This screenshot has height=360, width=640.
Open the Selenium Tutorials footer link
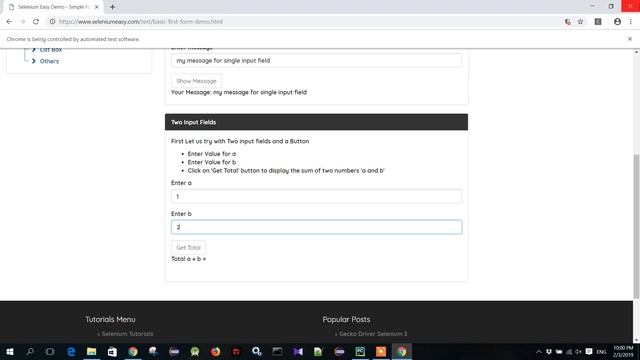point(127,334)
